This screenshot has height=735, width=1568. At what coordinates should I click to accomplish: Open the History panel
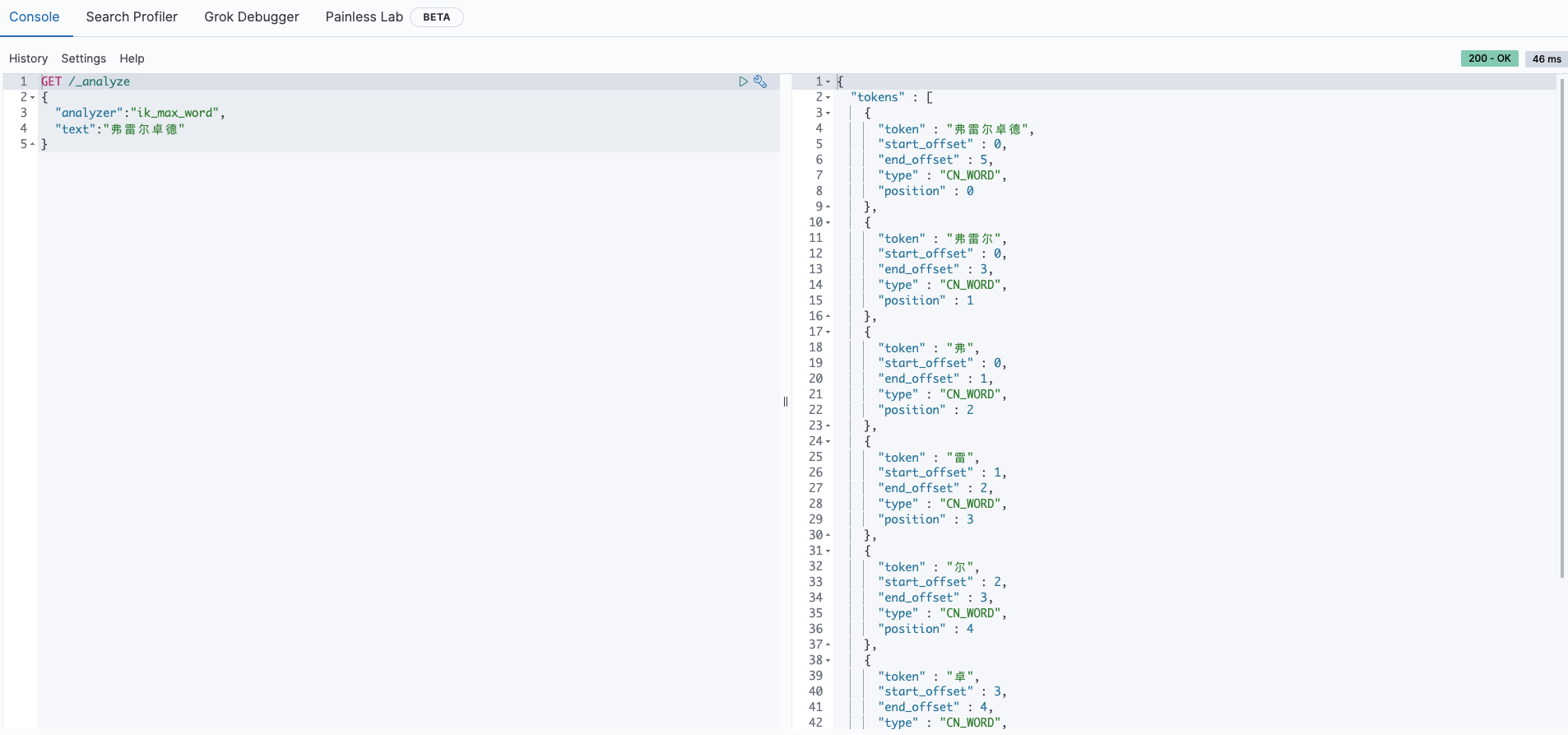click(x=29, y=58)
